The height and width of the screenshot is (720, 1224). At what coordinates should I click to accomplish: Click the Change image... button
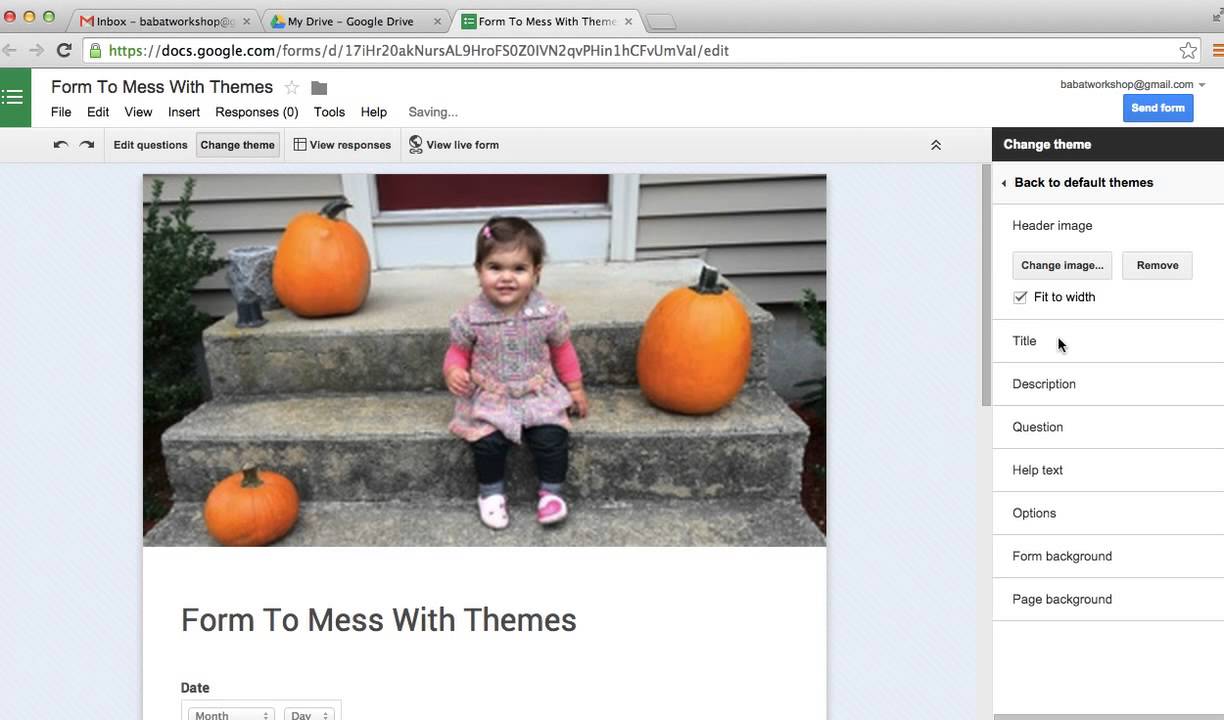pyautogui.click(x=1062, y=265)
